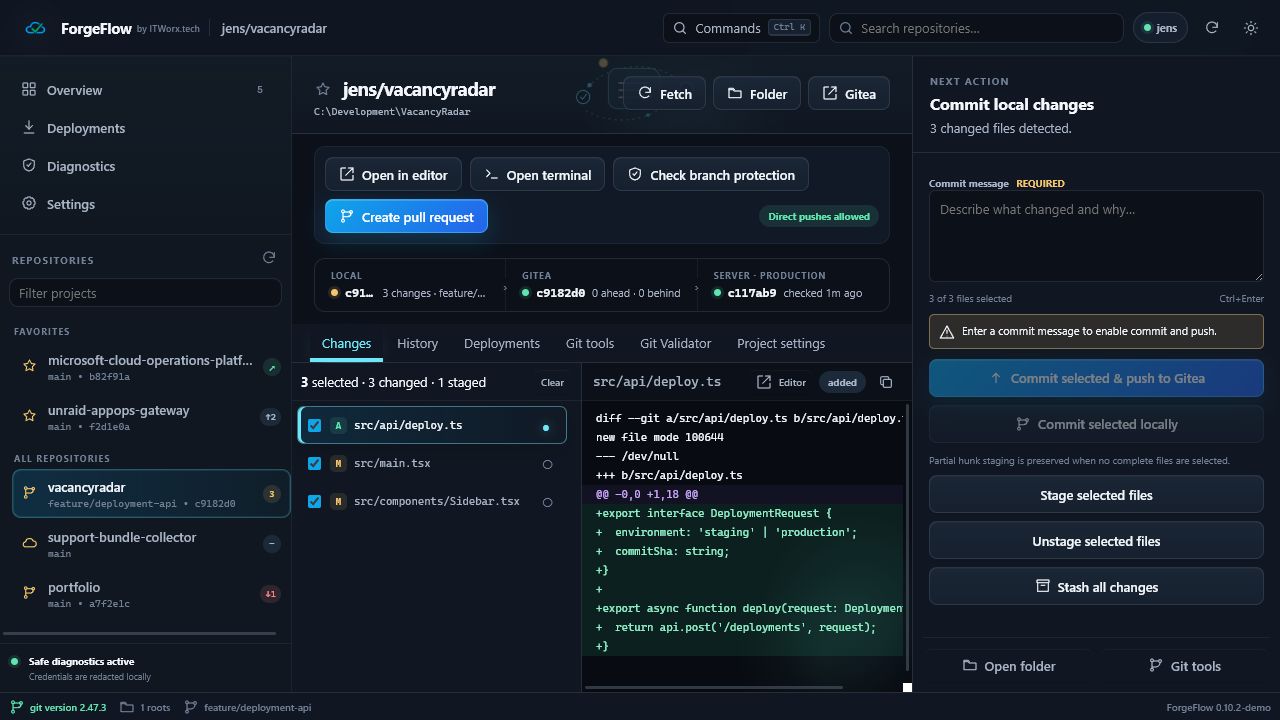Copy diff using the copy icon
Screen dimensions: 1280x720
pos(886,382)
